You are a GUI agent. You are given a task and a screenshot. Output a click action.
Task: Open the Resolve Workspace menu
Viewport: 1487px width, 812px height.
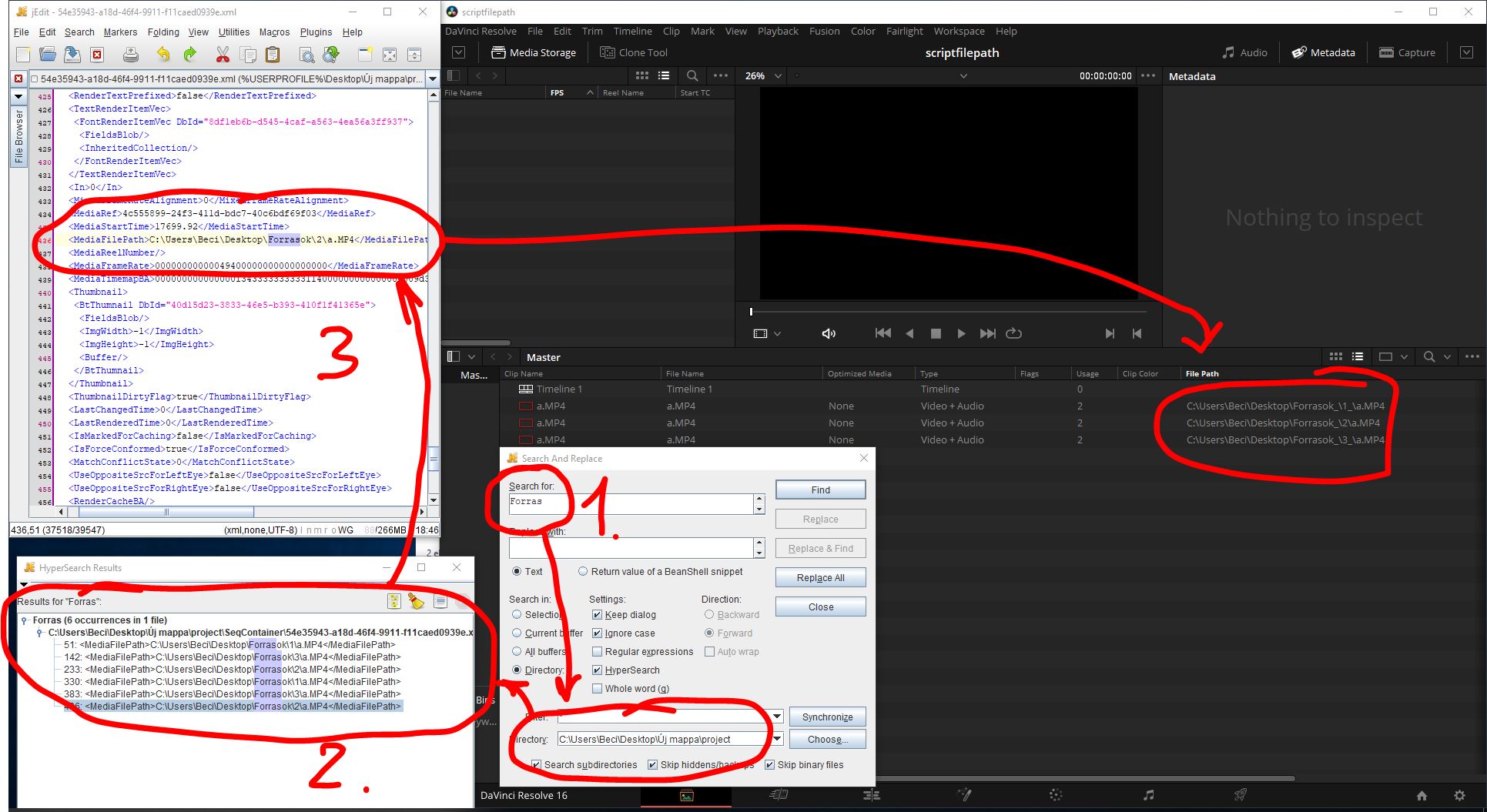[959, 31]
